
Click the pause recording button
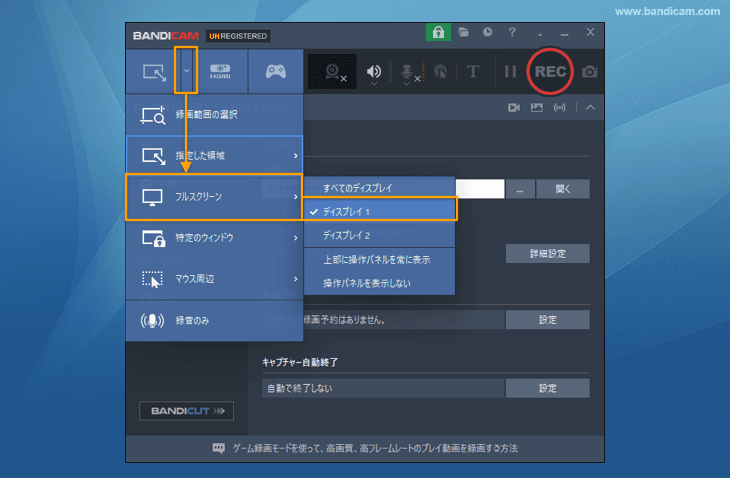point(510,72)
